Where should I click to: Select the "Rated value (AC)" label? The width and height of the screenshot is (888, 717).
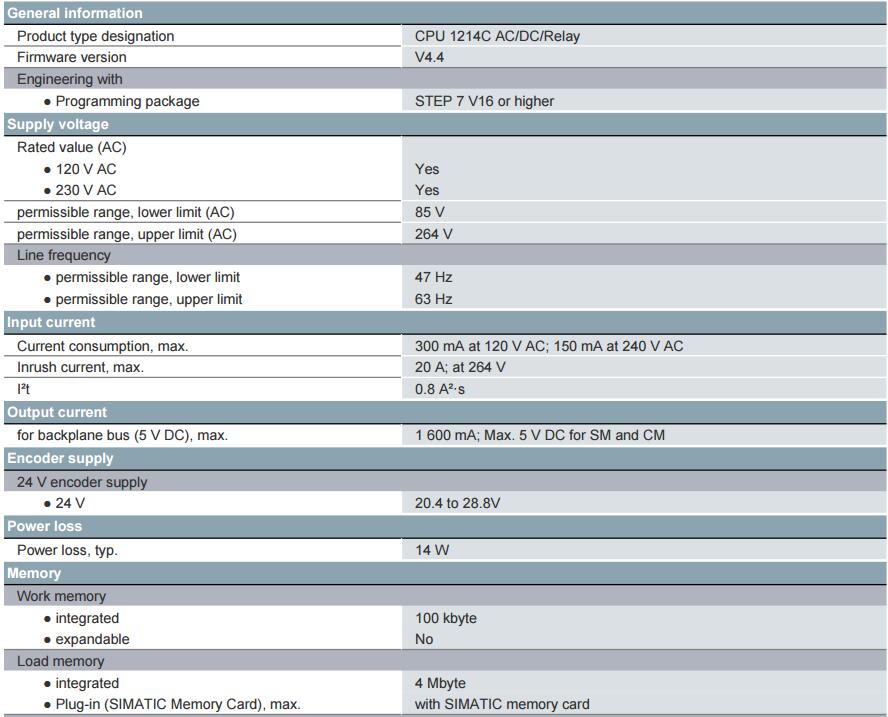pos(72,147)
